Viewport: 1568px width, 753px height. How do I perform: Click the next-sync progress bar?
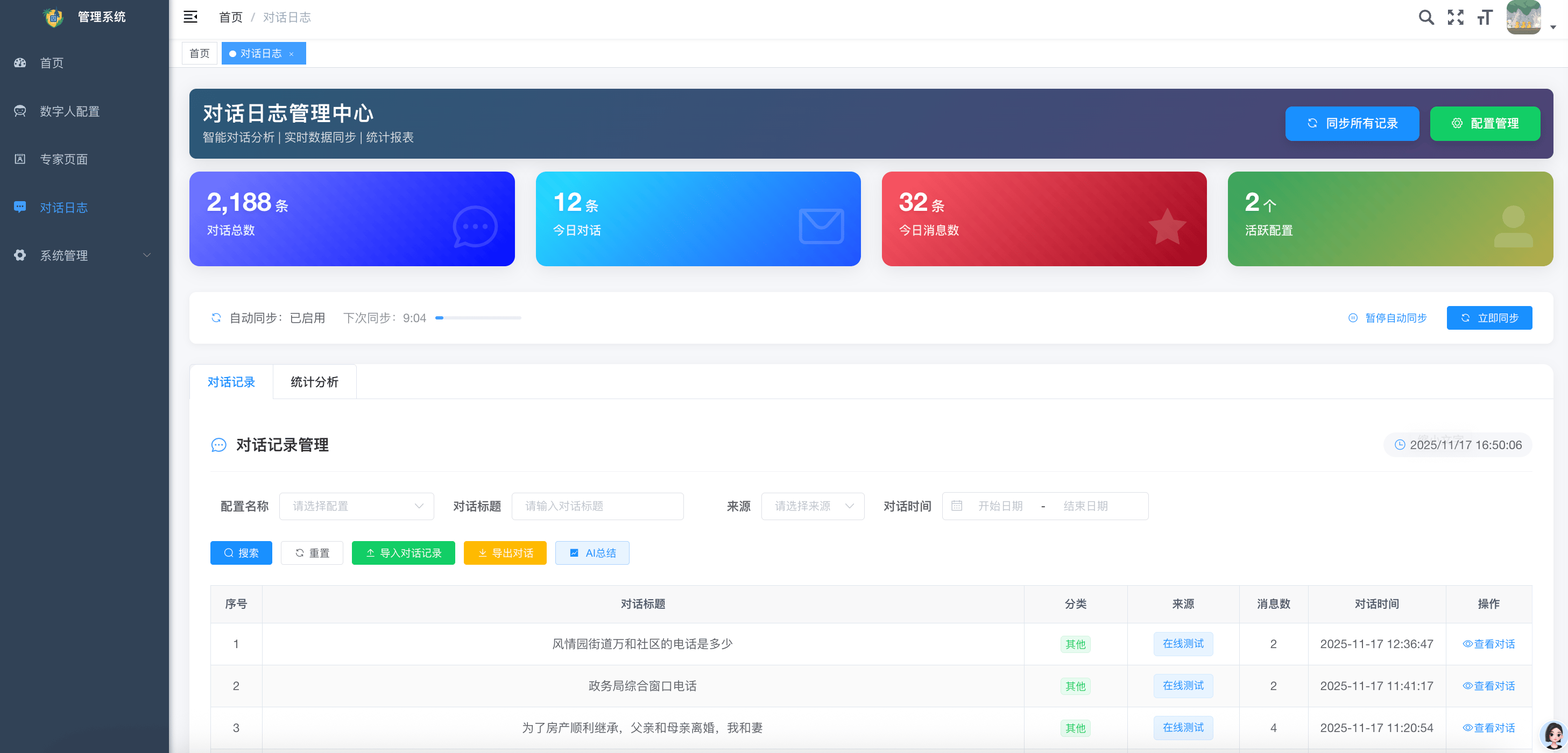(478, 318)
